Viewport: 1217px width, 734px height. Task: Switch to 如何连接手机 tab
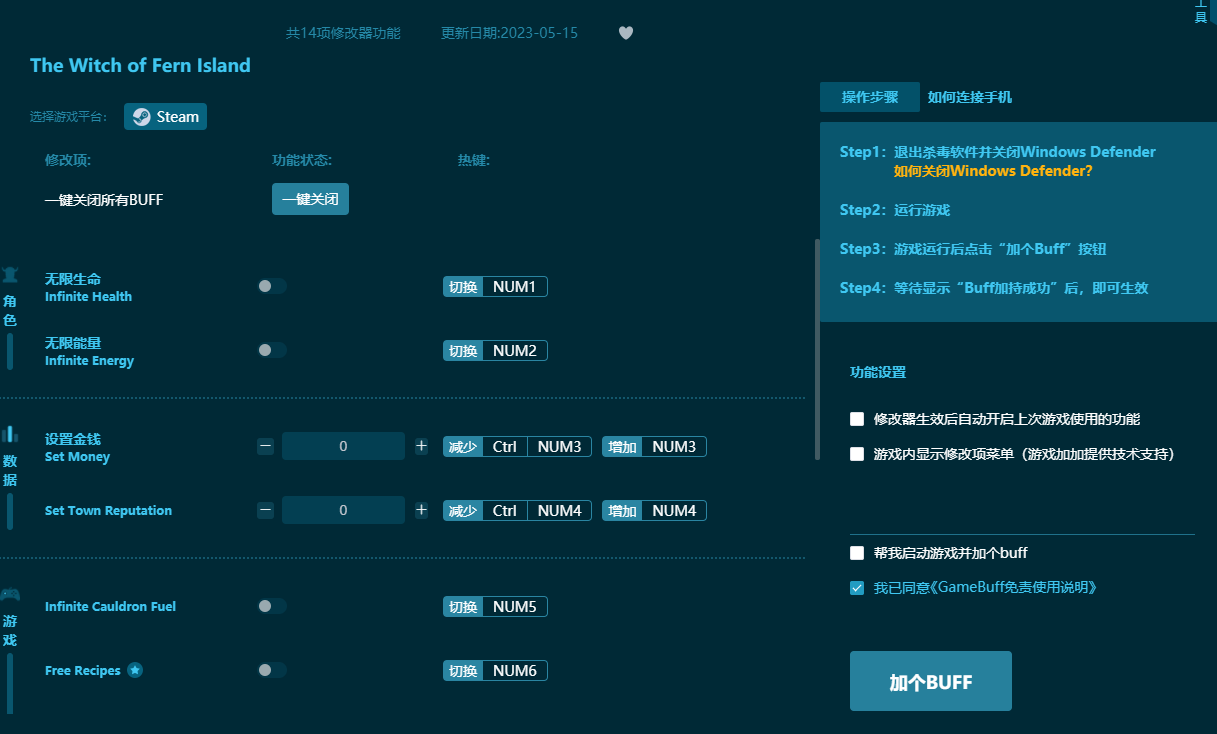tap(969, 97)
